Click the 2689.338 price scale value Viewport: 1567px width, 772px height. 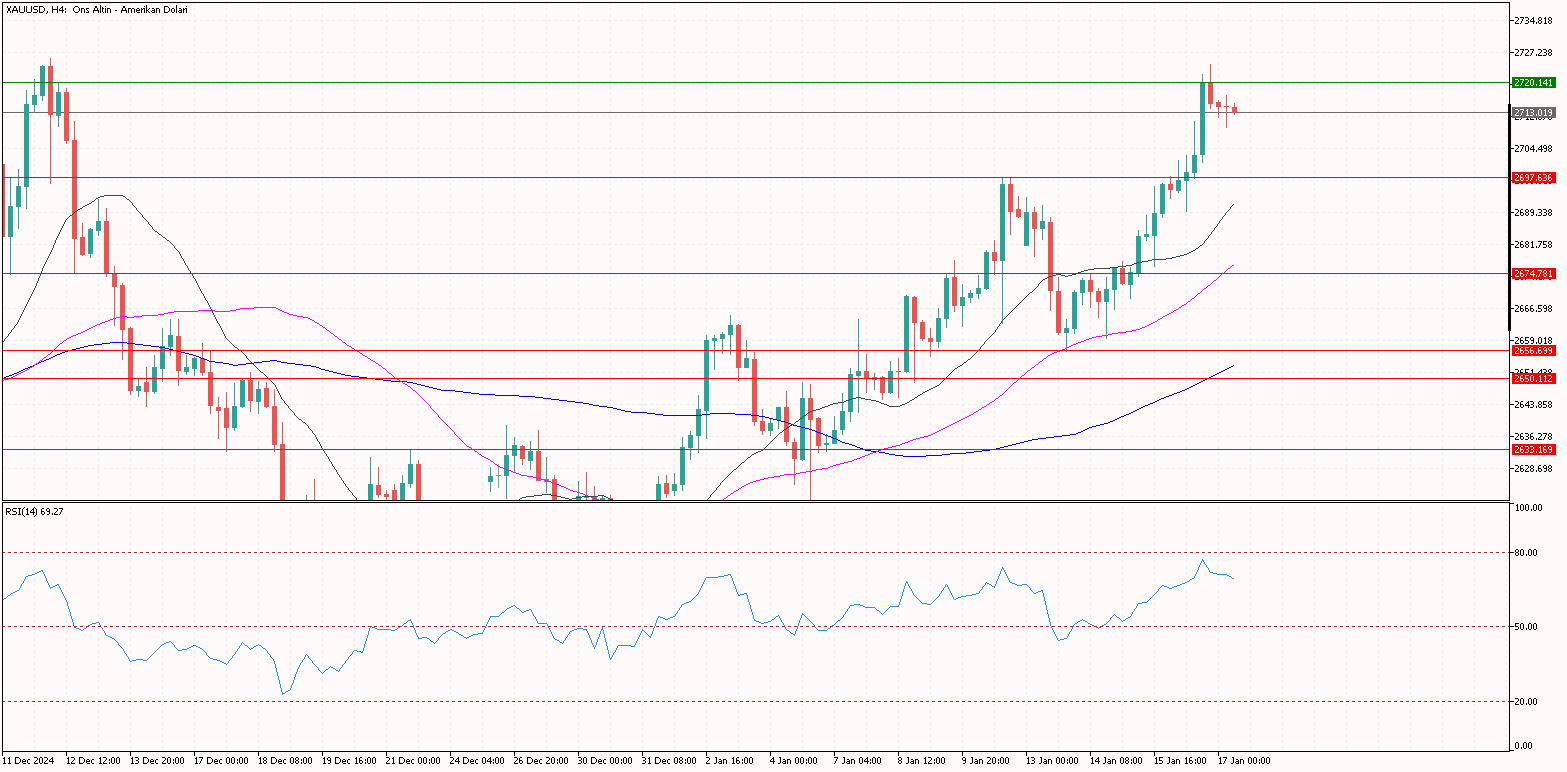click(x=1533, y=212)
